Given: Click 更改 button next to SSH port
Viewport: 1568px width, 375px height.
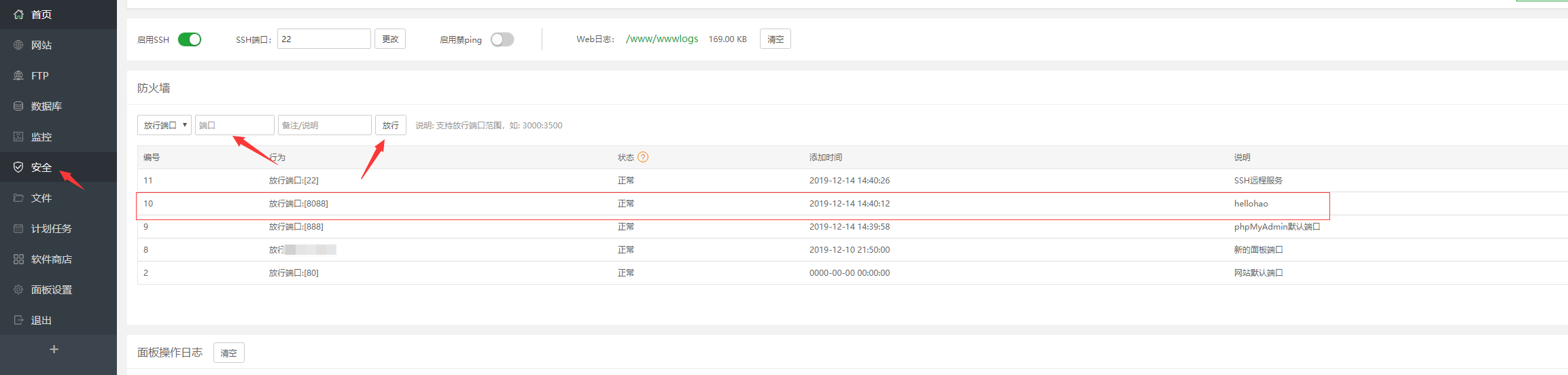Looking at the screenshot, I should (390, 39).
